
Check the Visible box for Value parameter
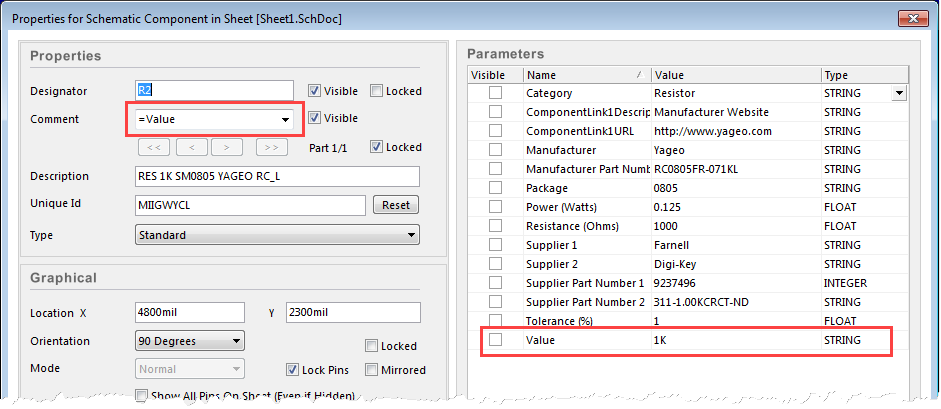coord(495,340)
